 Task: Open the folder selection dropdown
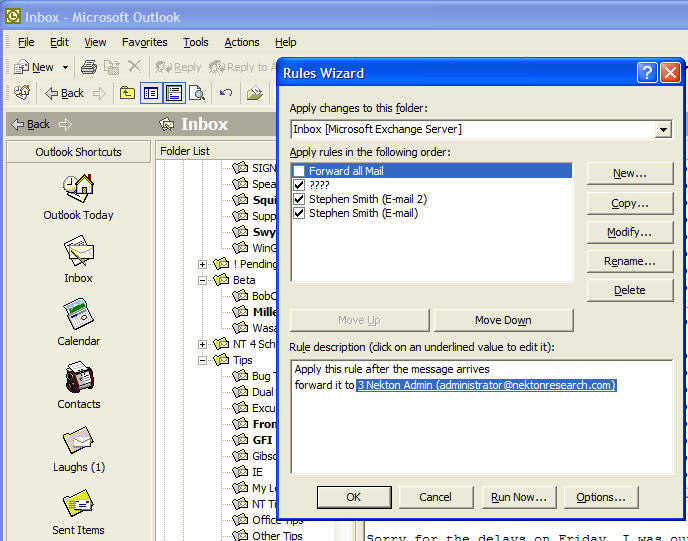(663, 129)
